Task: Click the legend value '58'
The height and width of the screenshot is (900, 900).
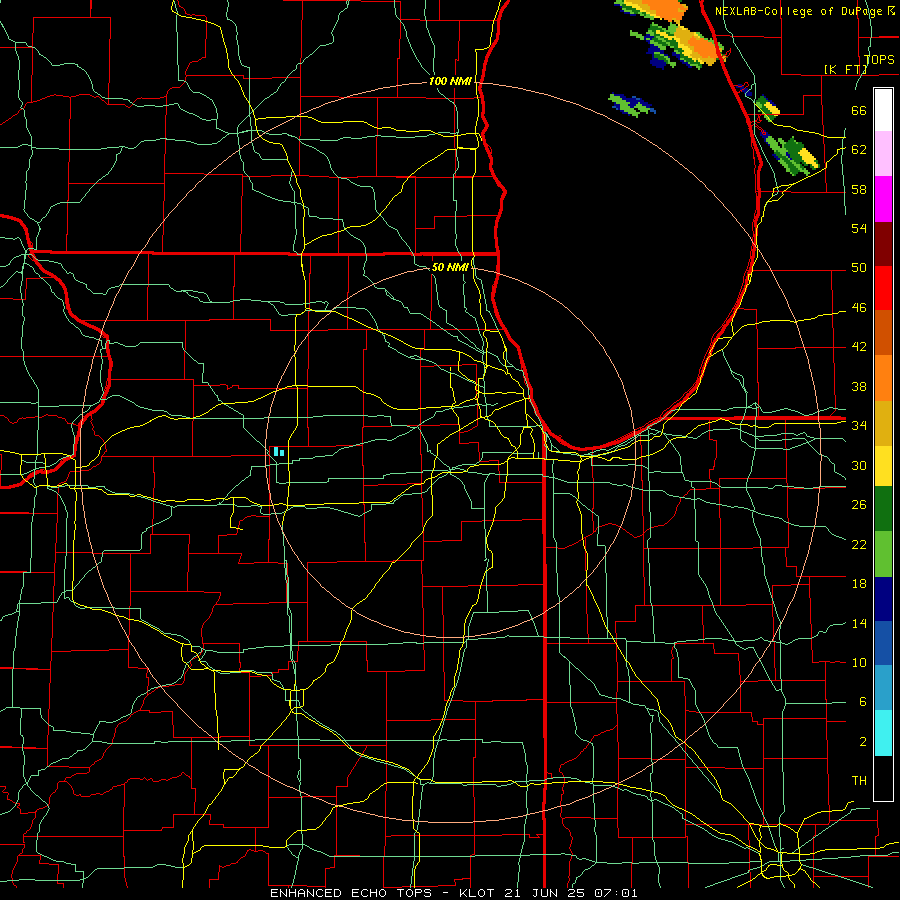Action: (x=859, y=189)
